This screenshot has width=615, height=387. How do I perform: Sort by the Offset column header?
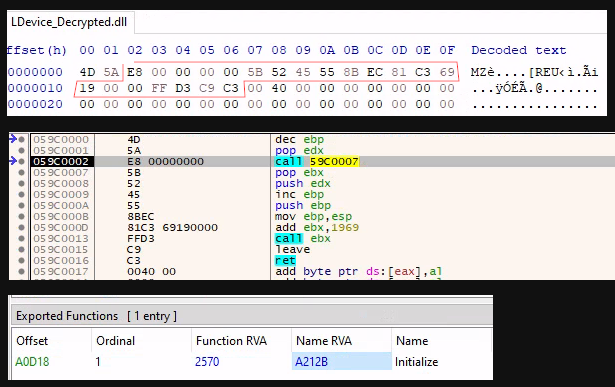[x=32, y=341]
